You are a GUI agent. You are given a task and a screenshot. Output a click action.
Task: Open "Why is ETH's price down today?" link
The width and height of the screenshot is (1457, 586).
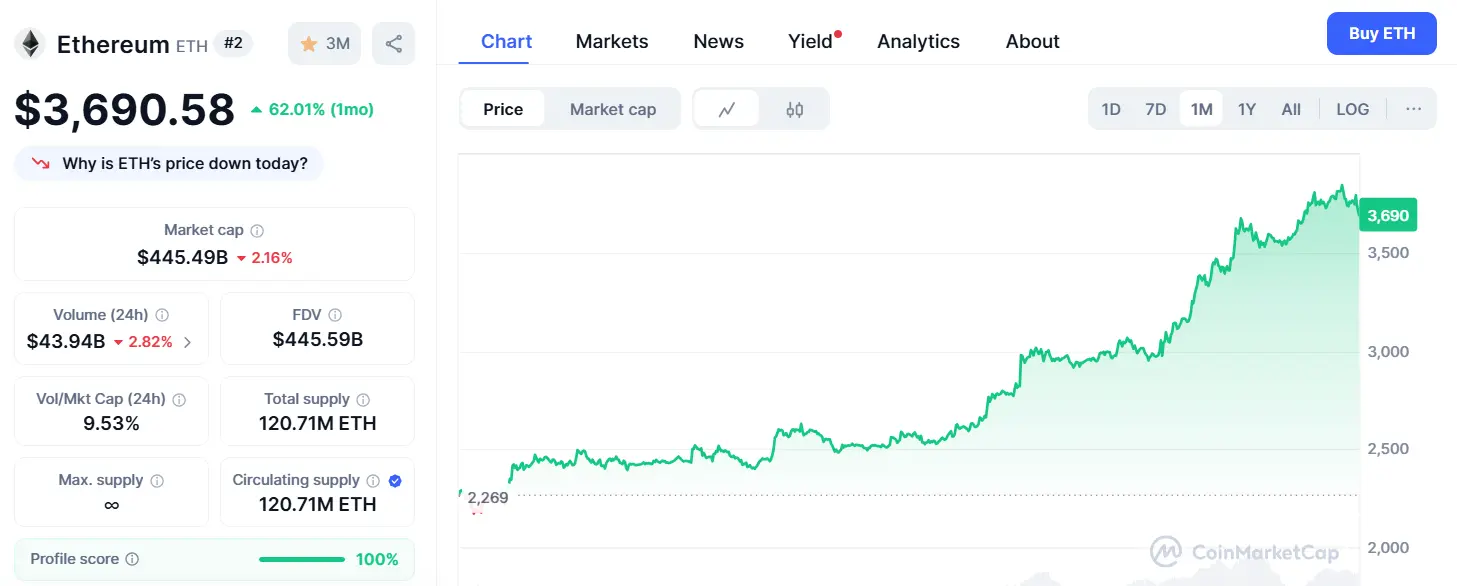click(x=184, y=163)
